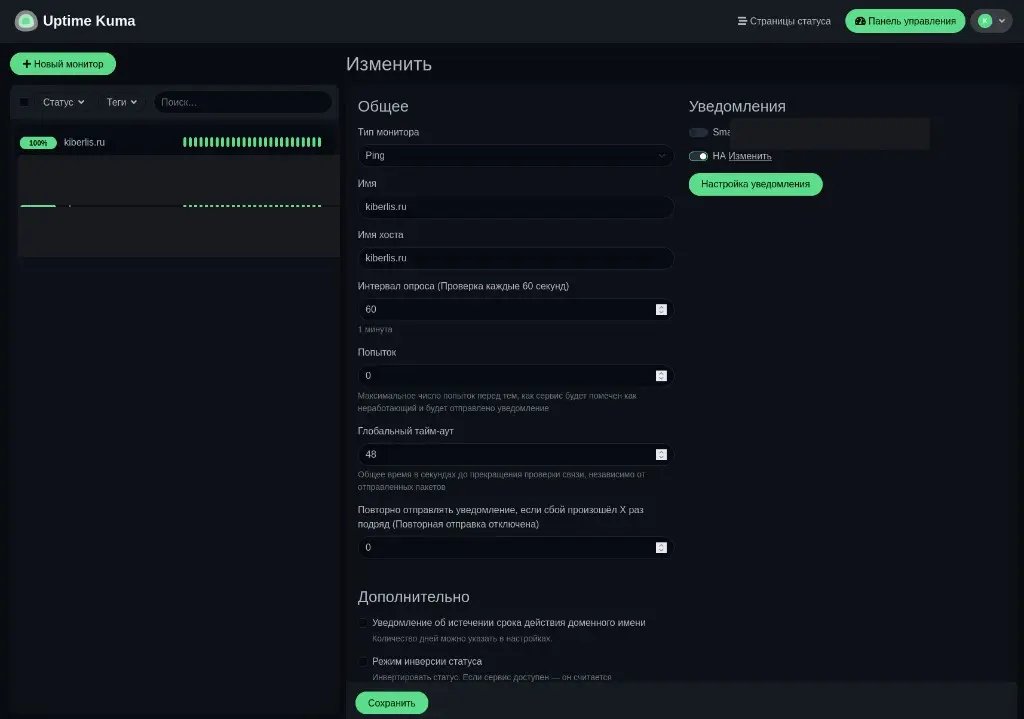Click the Общее section heading
The image size is (1024, 719).
coord(383,106)
